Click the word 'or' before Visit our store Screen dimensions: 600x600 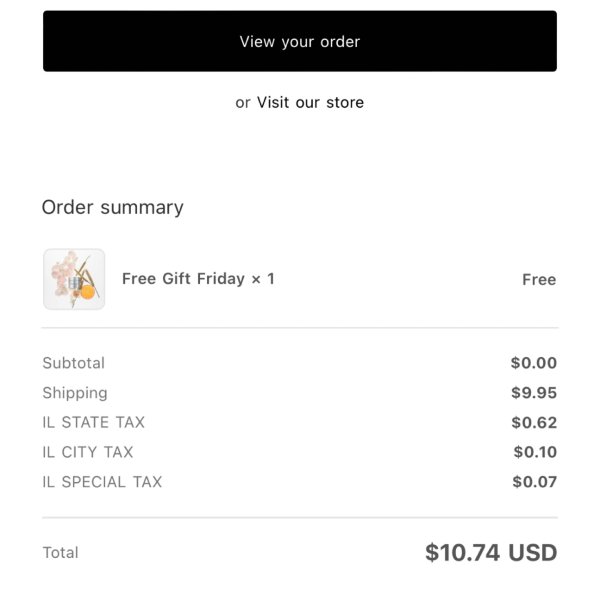[243, 103]
